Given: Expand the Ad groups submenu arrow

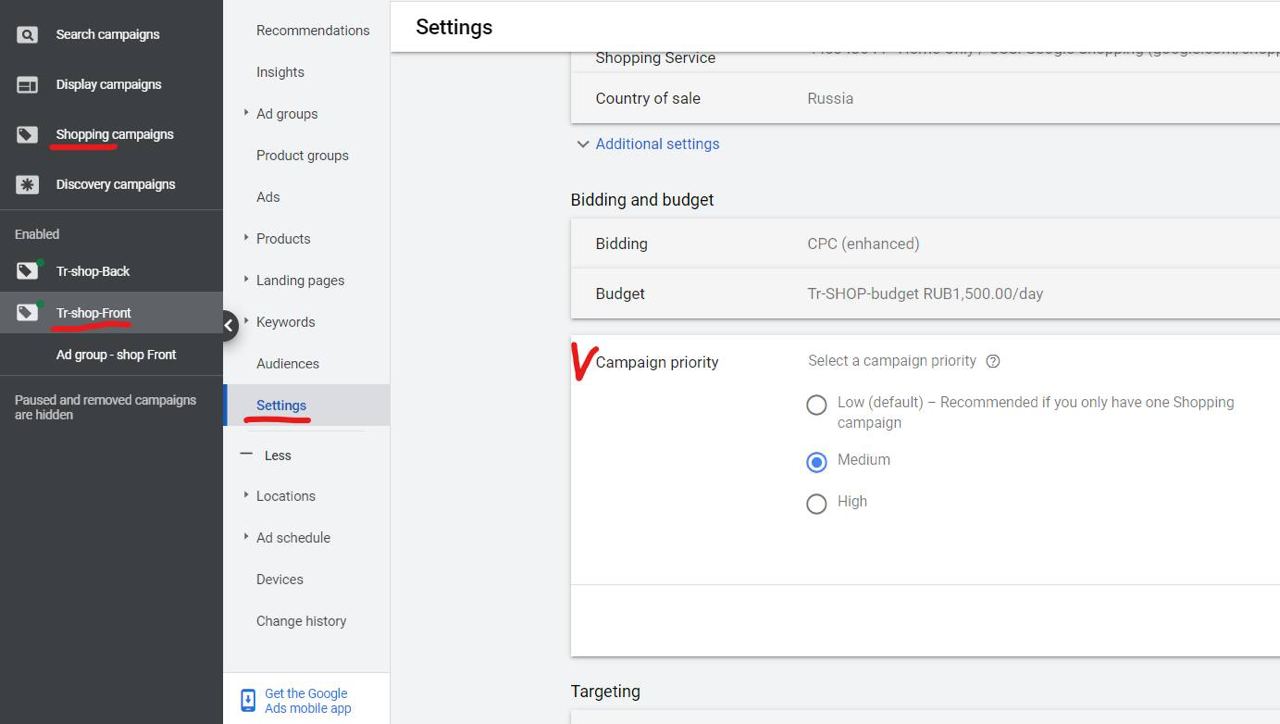Looking at the screenshot, I should pyautogui.click(x=246, y=113).
